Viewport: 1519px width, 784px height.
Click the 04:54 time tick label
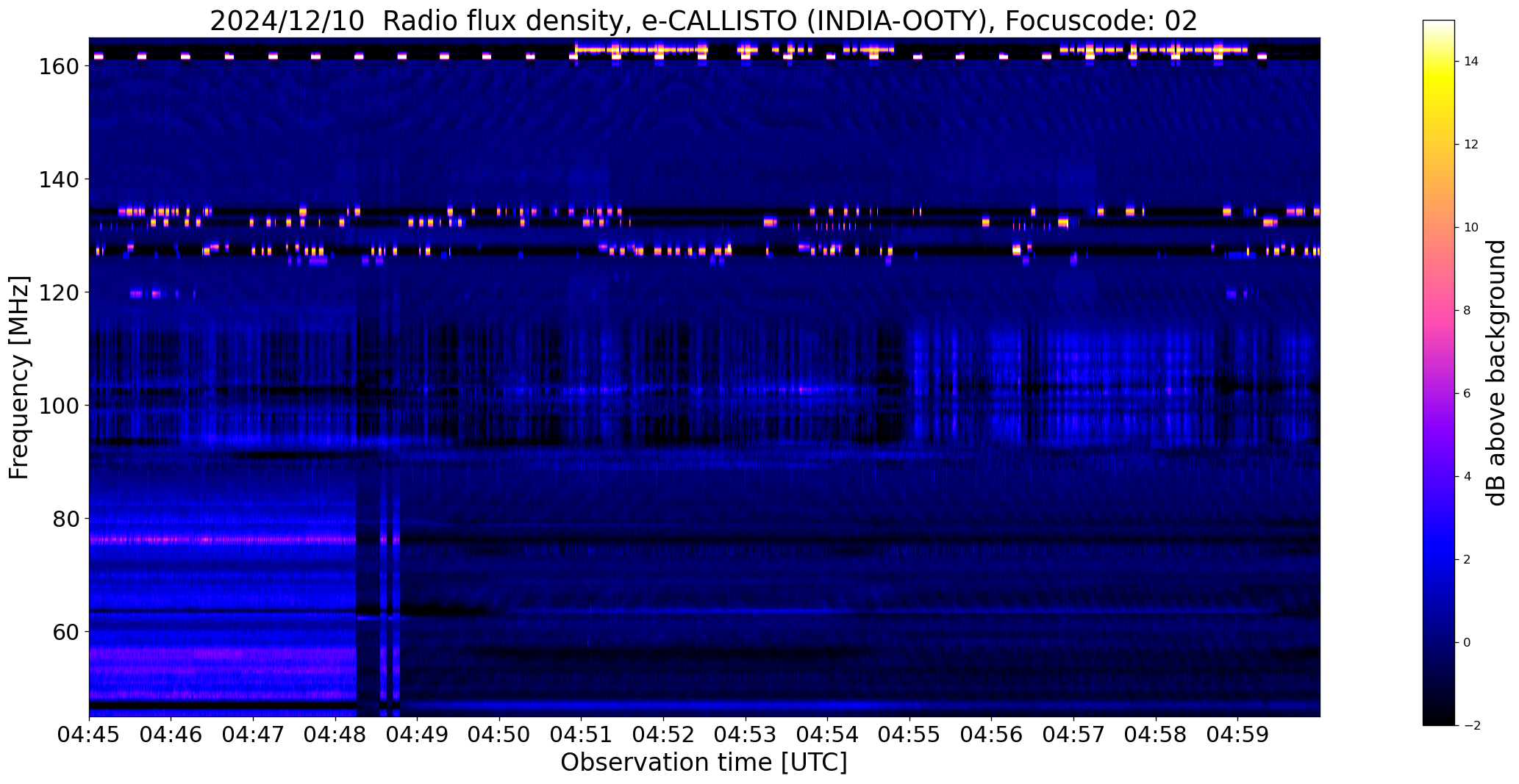coord(828,735)
